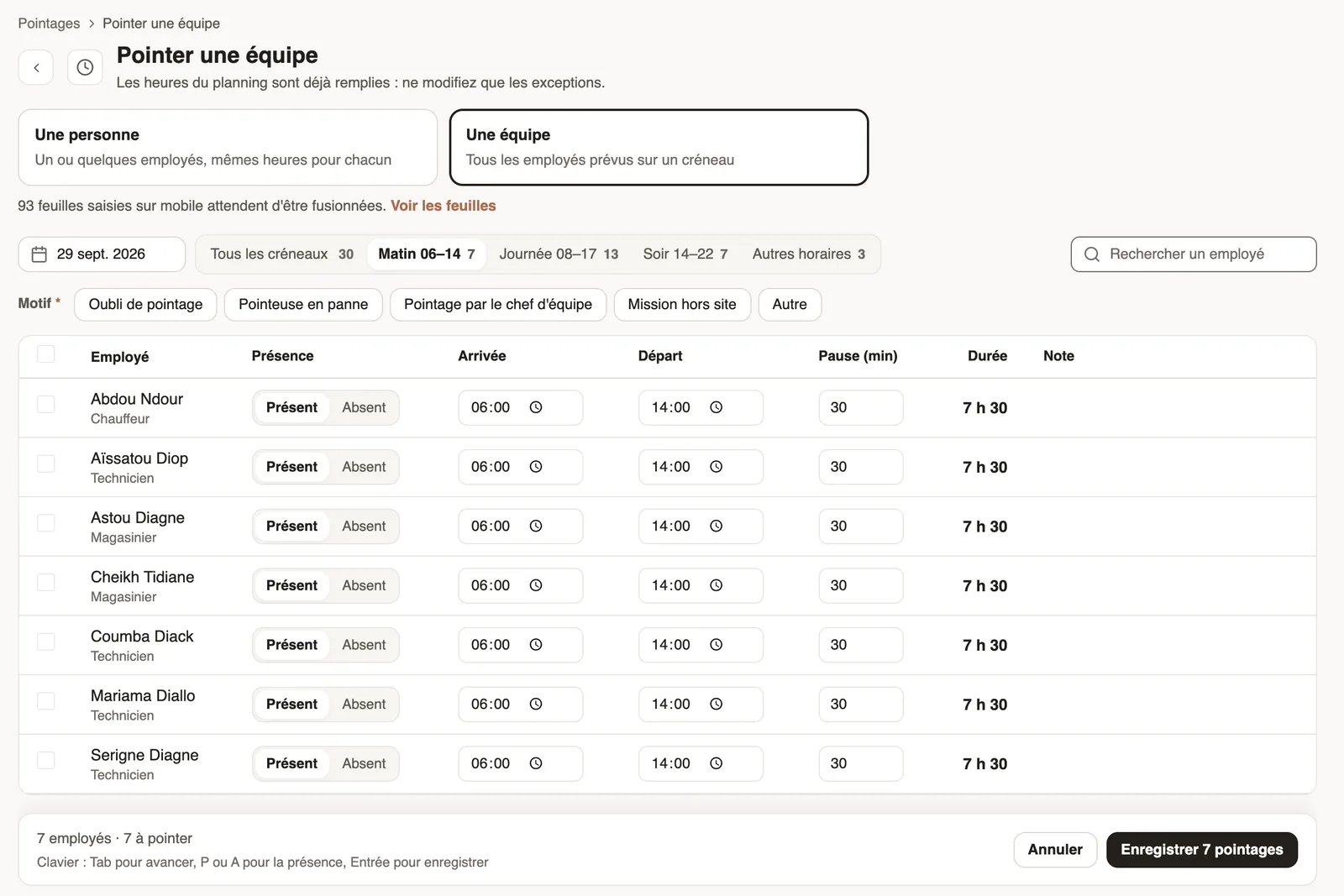Open departure clock icon for Astou Diagne
This screenshot has height=896, width=1344.
coord(717,527)
